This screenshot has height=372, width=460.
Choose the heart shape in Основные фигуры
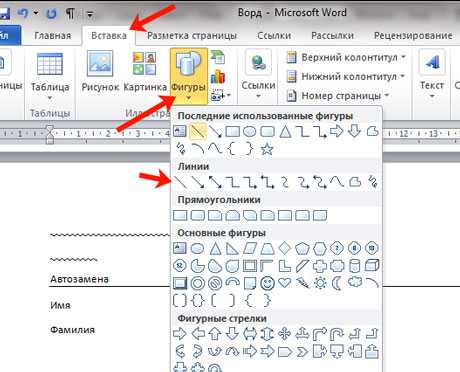tap(285, 283)
